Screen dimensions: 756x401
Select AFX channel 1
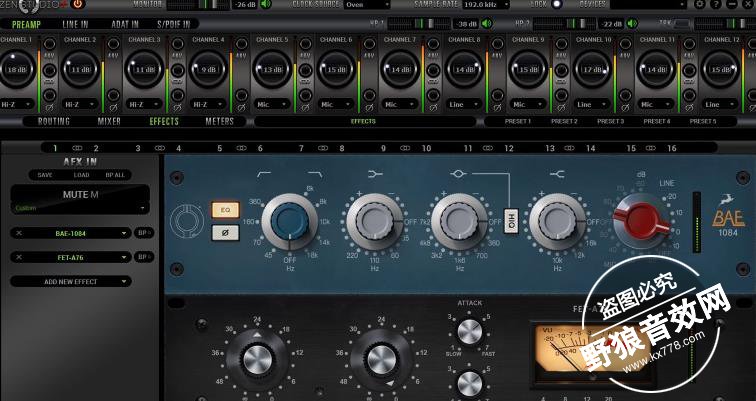click(55, 148)
